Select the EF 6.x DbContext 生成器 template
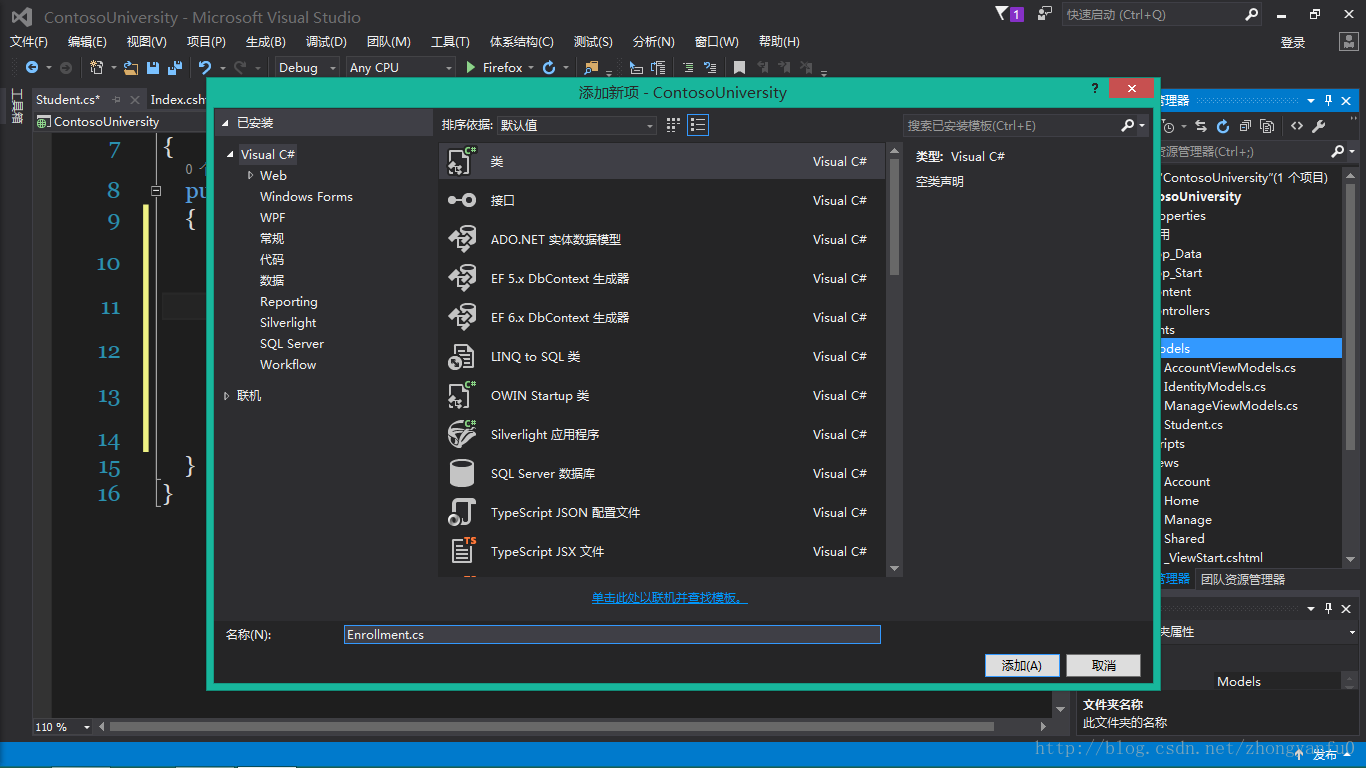Image resolution: width=1366 pixels, height=768 pixels. (662, 317)
